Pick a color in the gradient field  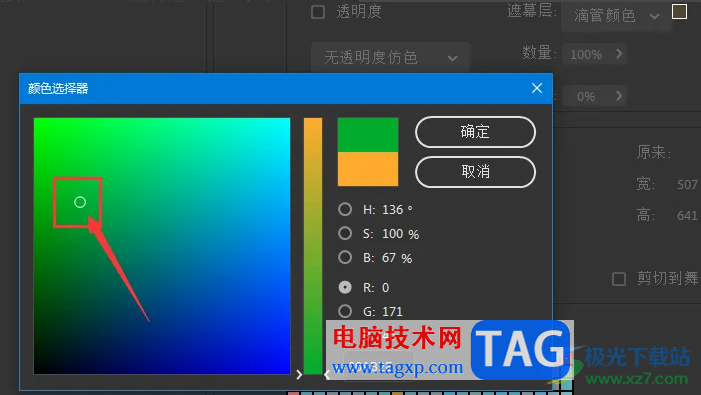coord(162,246)
